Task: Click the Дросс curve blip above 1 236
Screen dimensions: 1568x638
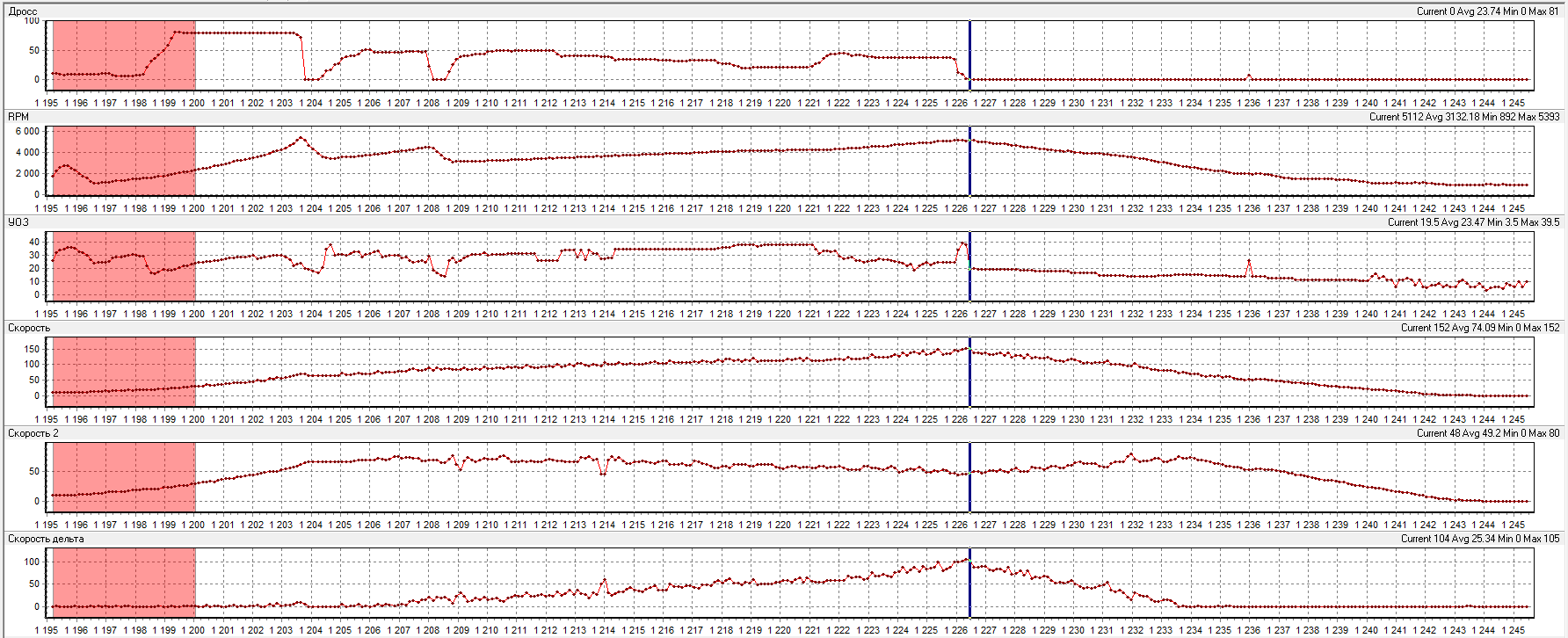Action: coord(1249,76)
